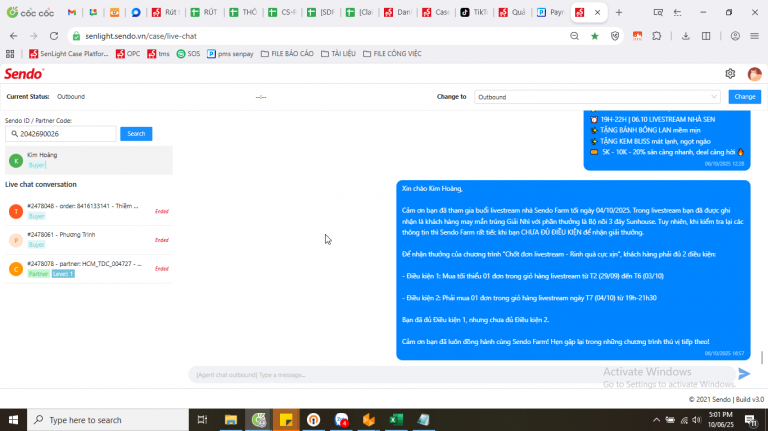Open the OPC bookmark
Image resolution: width=768 pixels, height=431 pixels.
(x=128, y=54)
